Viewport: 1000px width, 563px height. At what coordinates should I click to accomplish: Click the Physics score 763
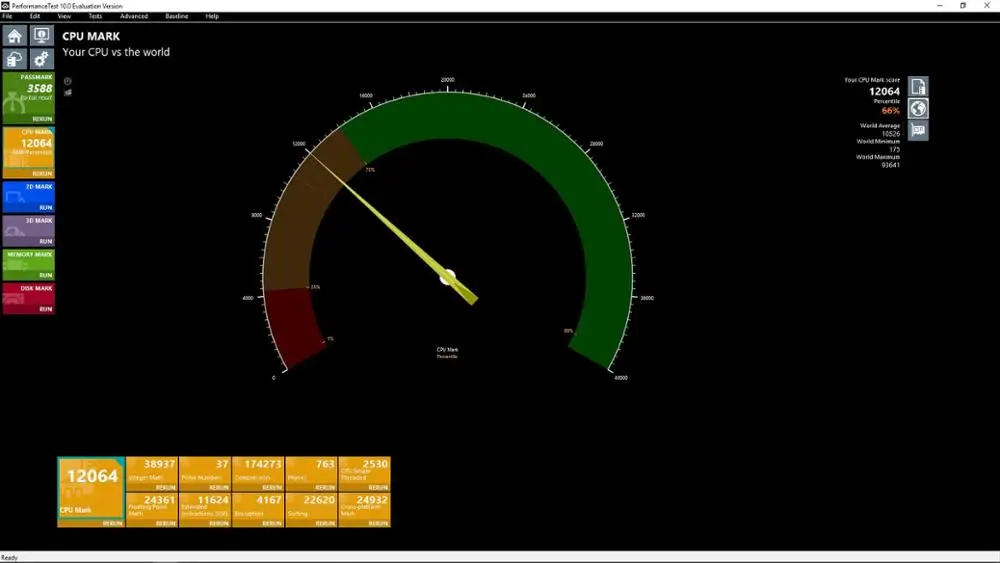(325, 464)
